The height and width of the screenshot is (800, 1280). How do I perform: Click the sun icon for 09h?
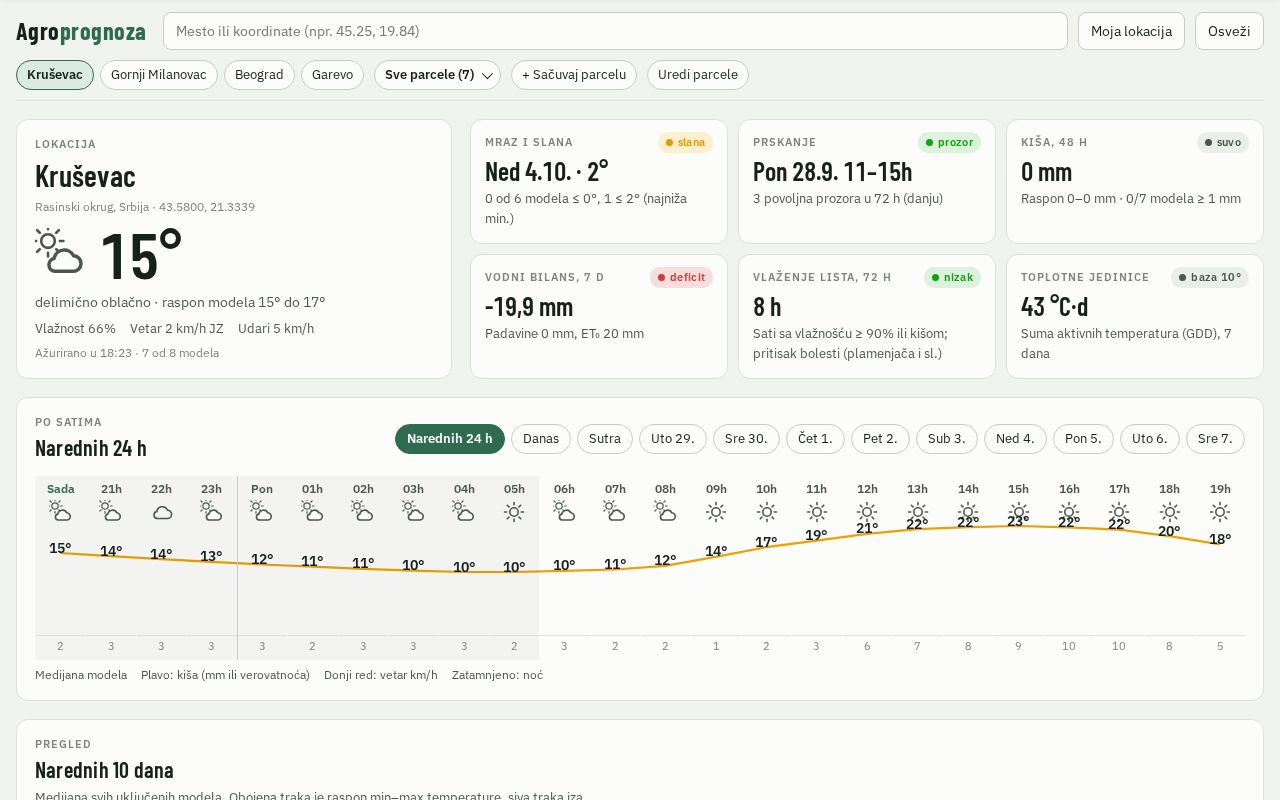[x=716, y=512]
